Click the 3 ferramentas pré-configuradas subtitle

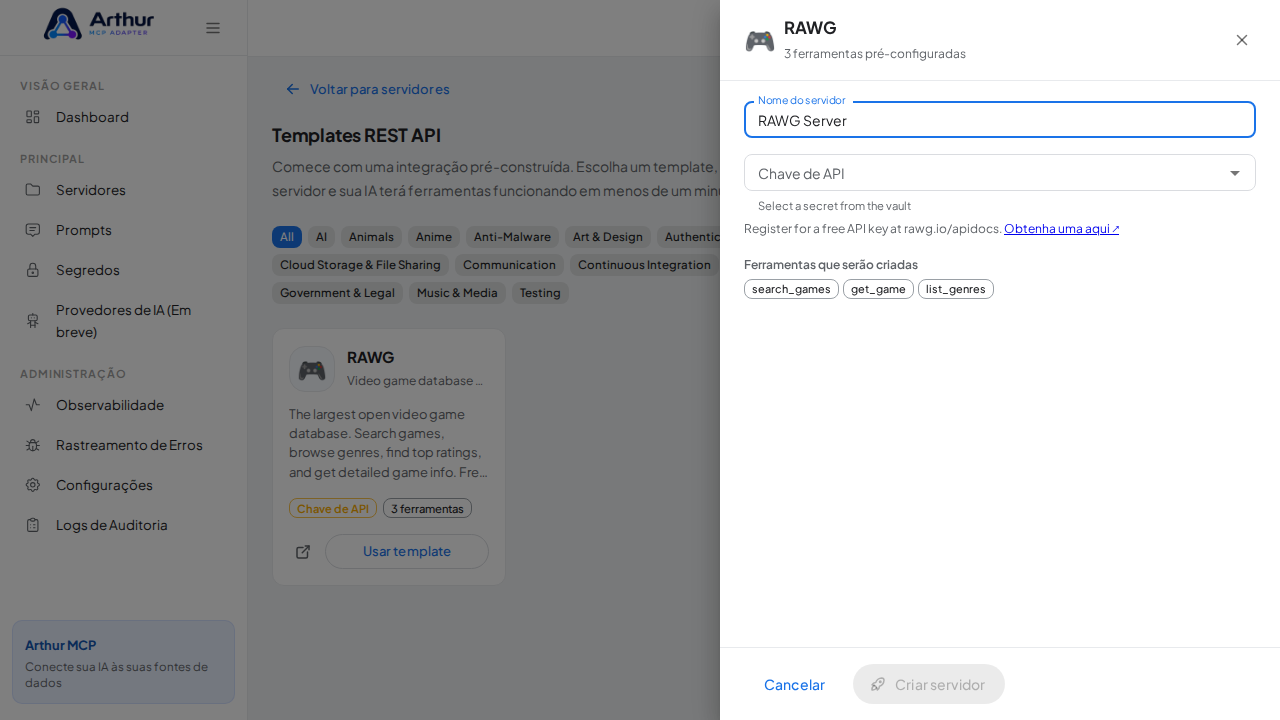(875, 54)
